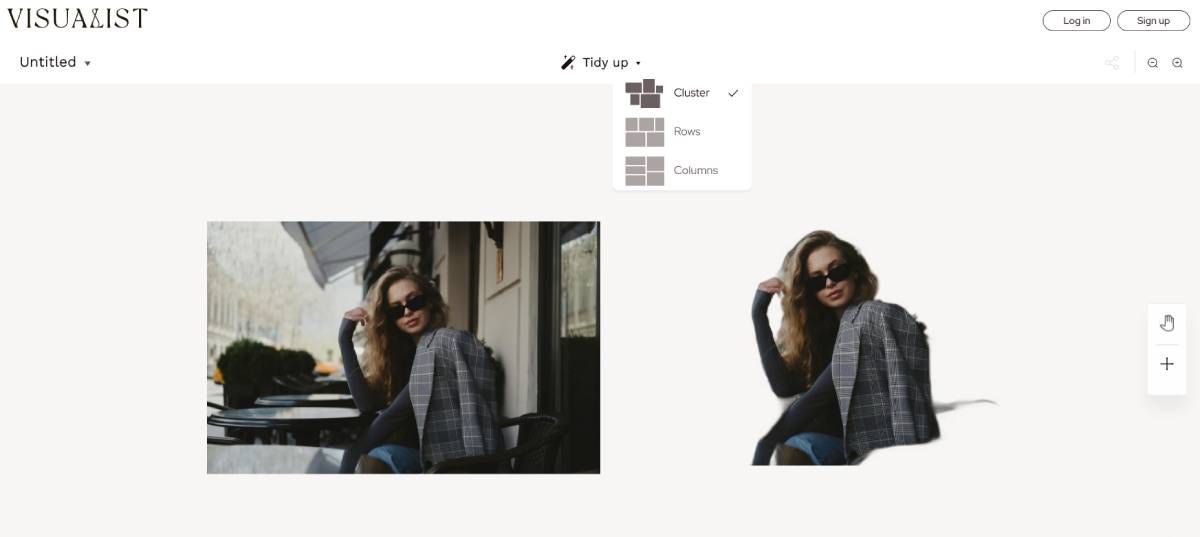Select the hand pan tool
Image resolution: width=1200 pixels, height=537 pixels.
pos(1166,322)
